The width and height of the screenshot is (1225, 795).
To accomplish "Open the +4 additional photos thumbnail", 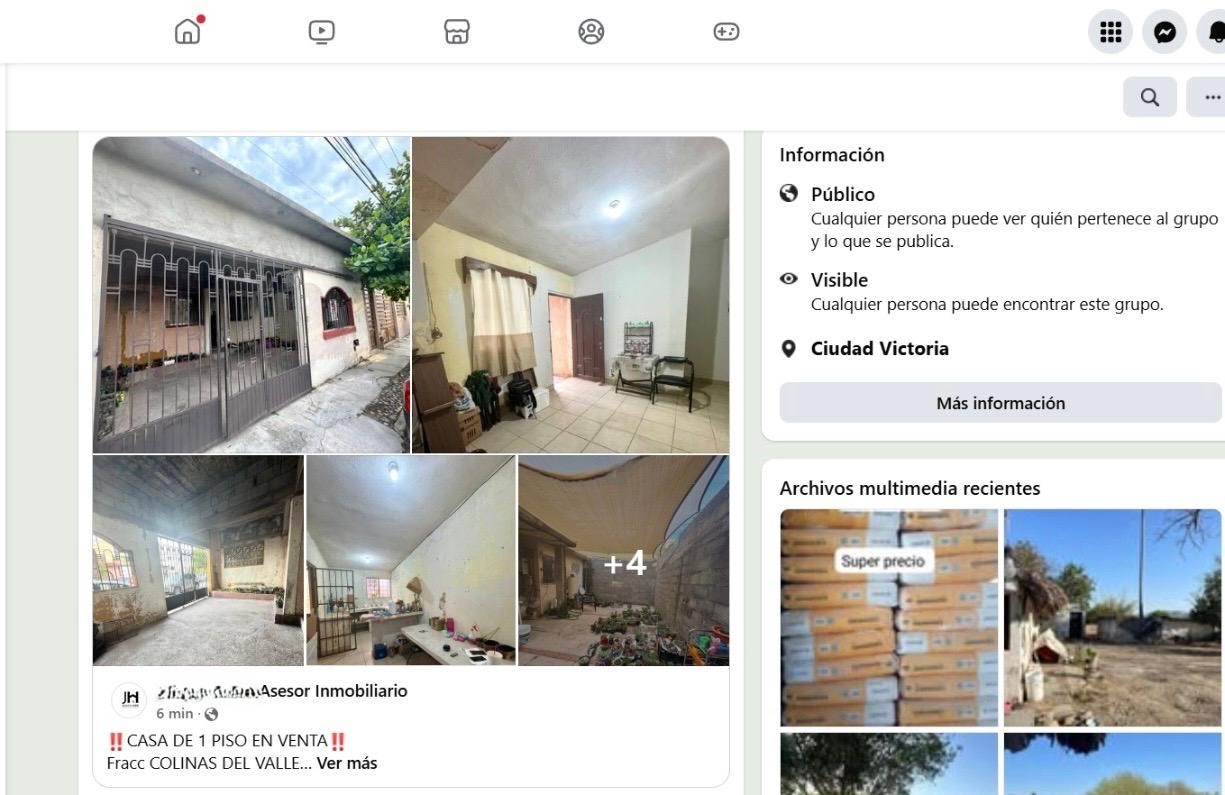I will pyautogui.click(x=624, y=560).
